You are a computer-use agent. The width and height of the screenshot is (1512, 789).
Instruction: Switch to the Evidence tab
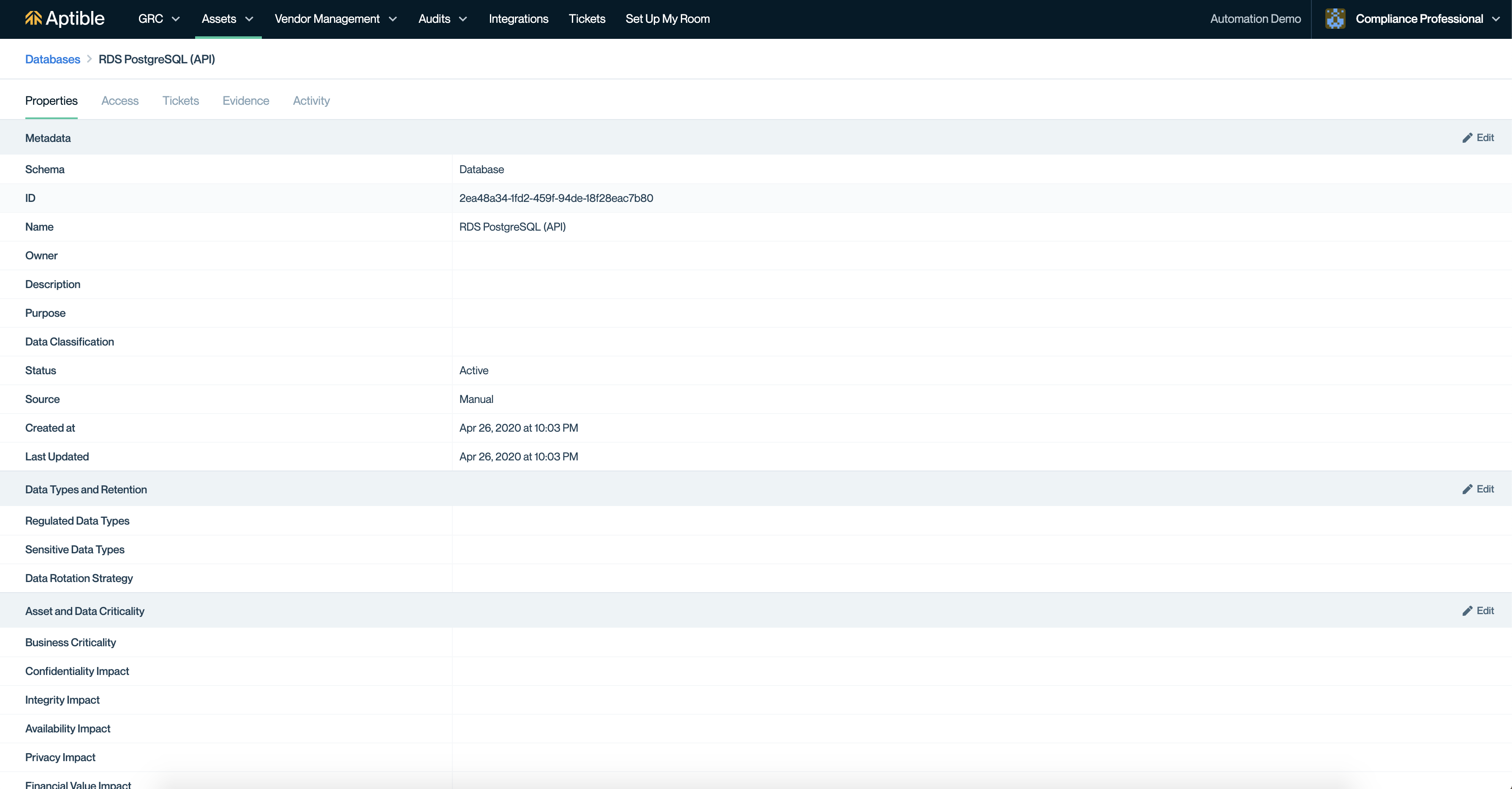click(x=245, y=101)
